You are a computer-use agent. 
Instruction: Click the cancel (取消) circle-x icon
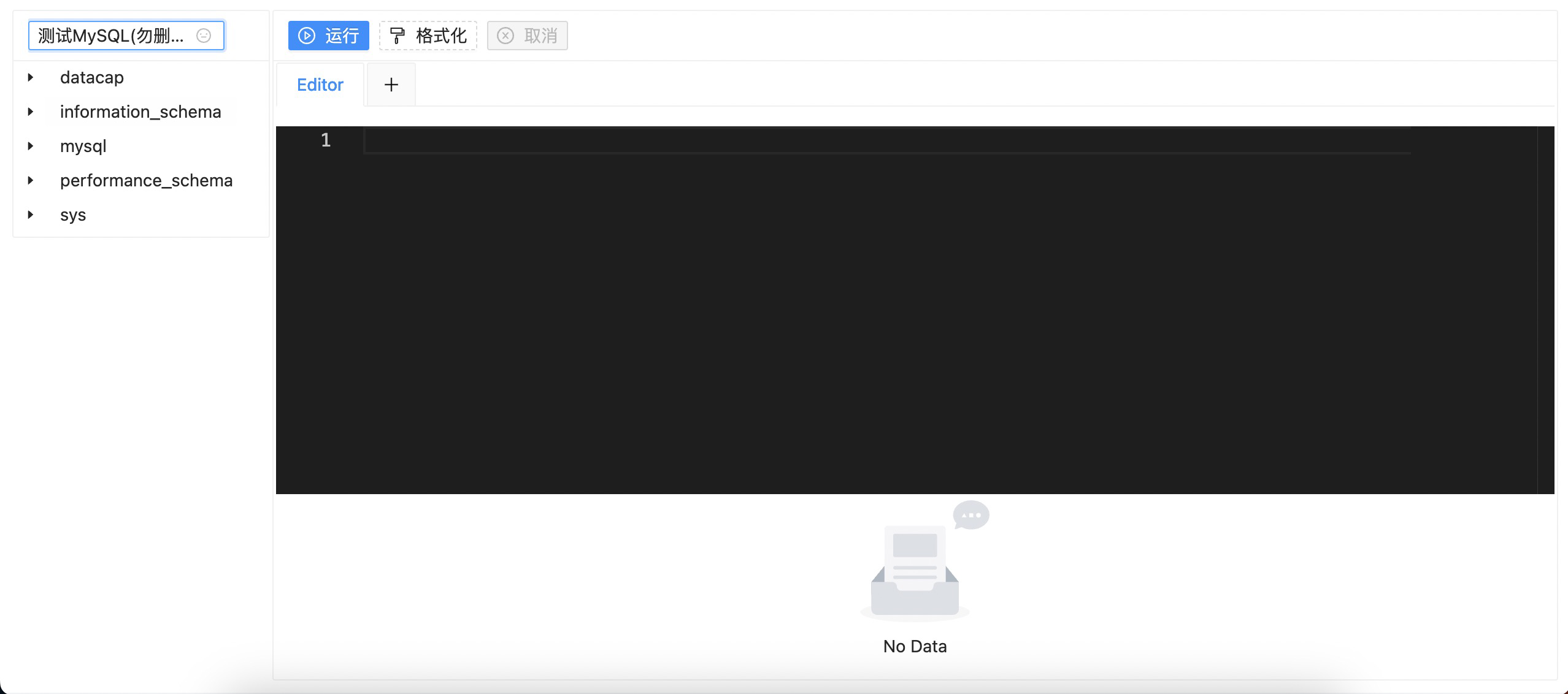coord(505,36)
